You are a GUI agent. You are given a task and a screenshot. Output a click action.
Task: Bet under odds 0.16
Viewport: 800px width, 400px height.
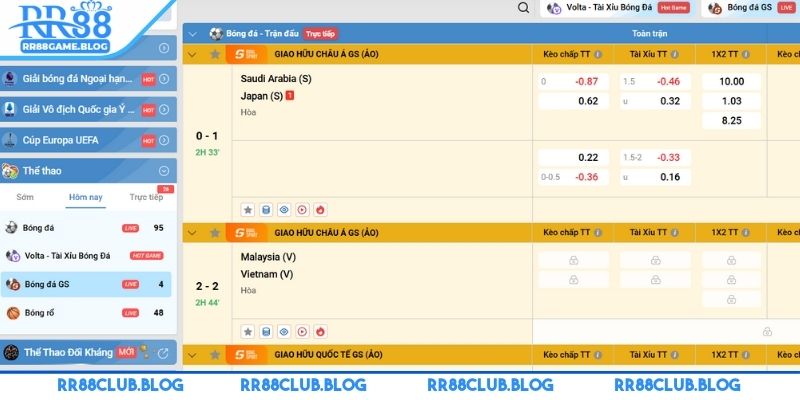(655, 177)
